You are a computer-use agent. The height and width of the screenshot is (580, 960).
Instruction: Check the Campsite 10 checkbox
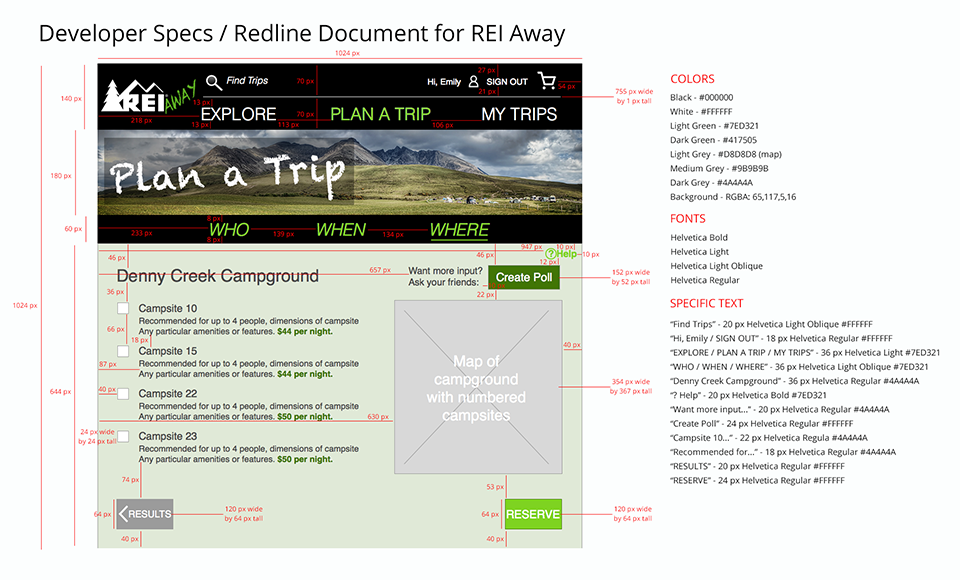(x=123, y=308)
